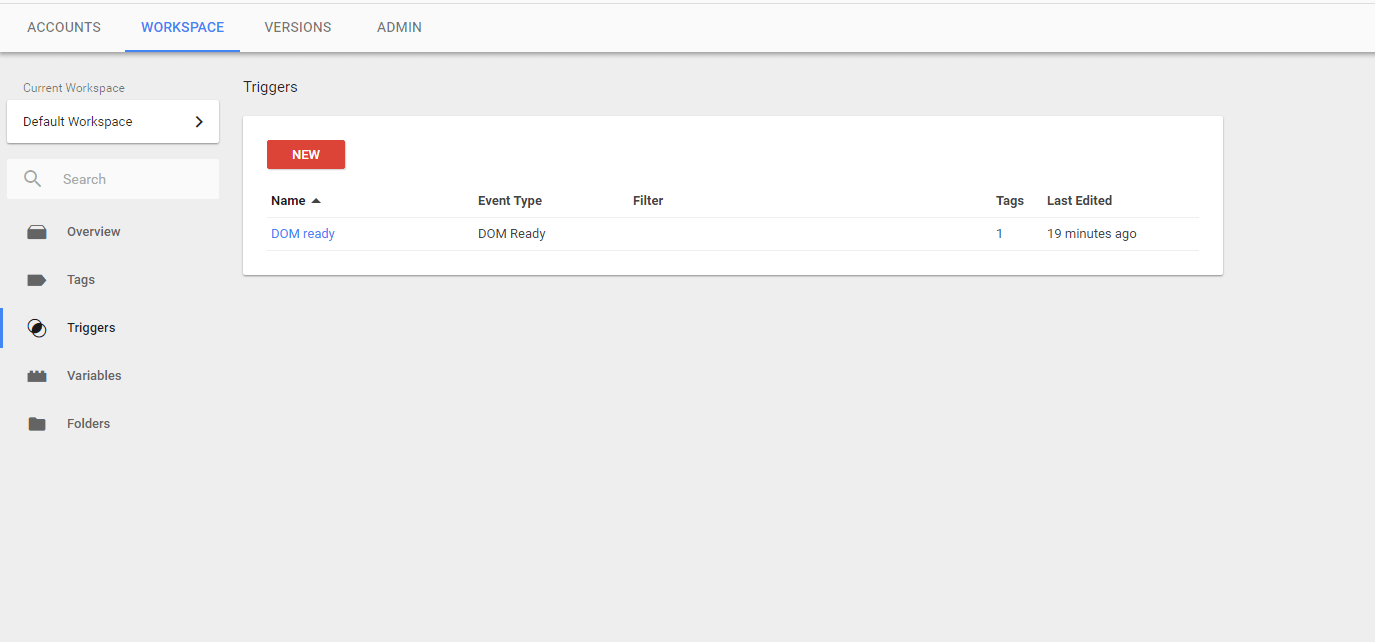Select the Triggers circle icon in sidebar

37,328
